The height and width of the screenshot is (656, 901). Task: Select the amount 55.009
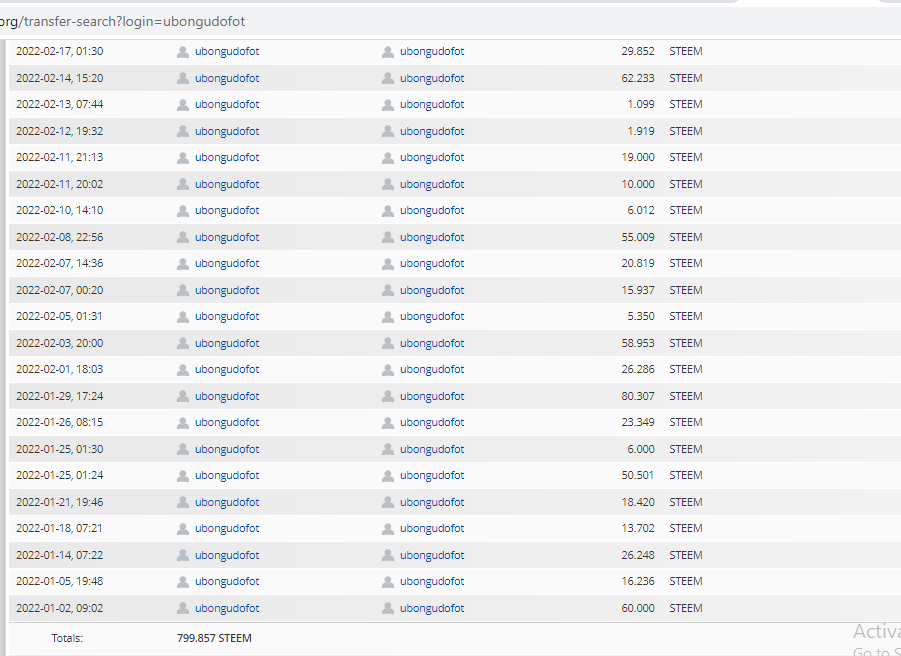[638, 237]
